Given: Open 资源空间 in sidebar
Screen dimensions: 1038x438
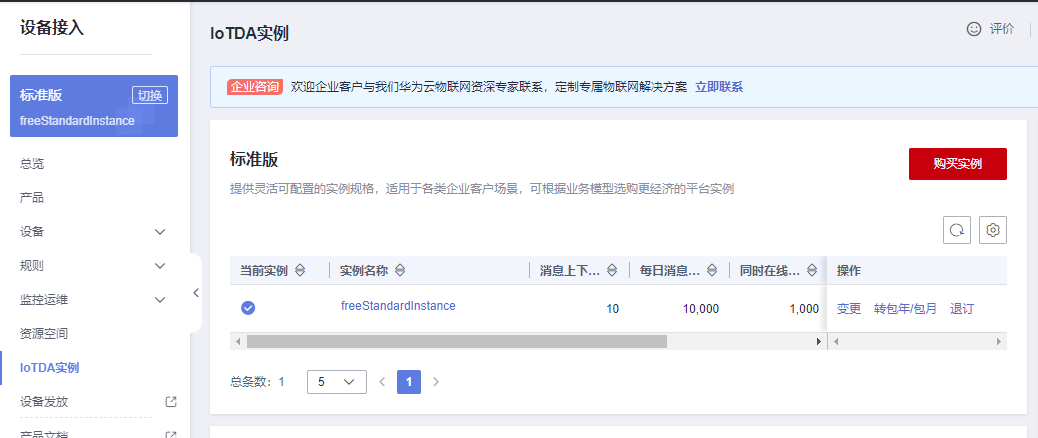Looking at the screenshot, I should coord(44,333).
